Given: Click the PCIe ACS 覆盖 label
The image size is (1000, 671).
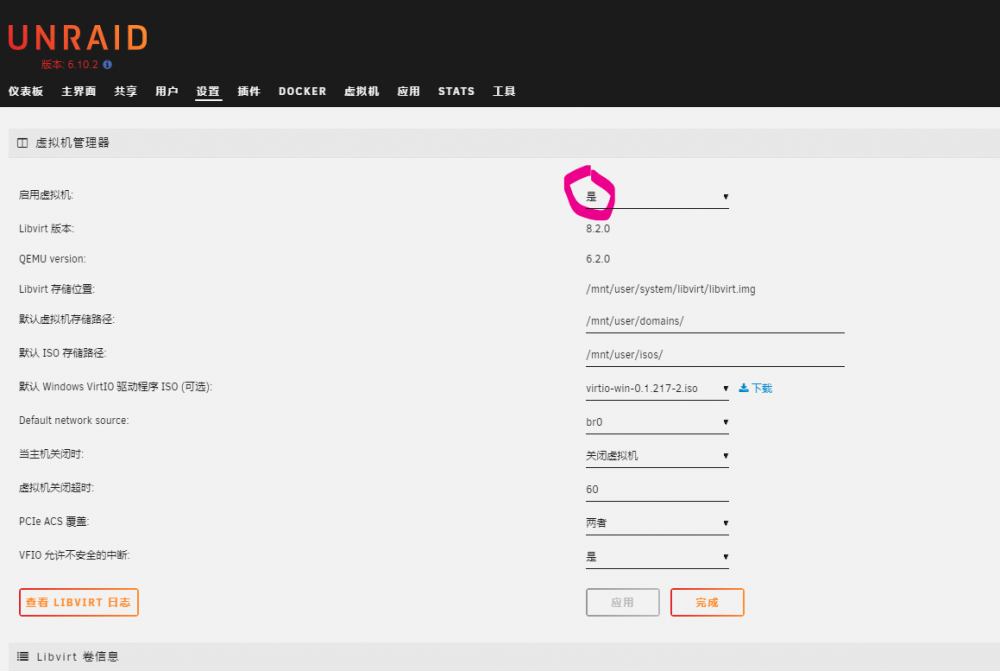Looking at the screenshot, I should [54, 521].
